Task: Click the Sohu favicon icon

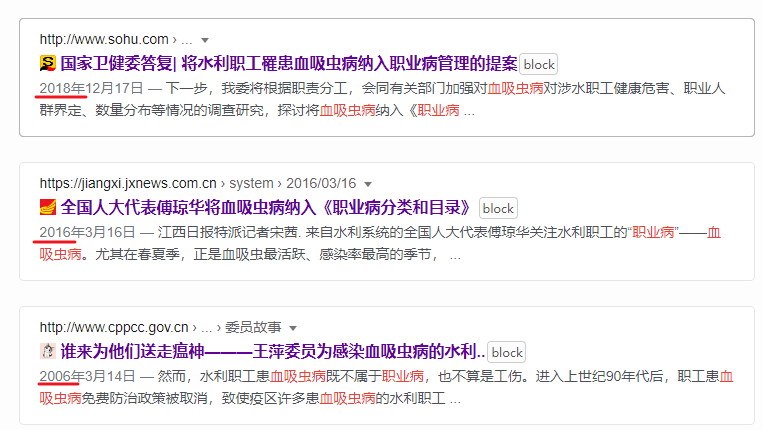Action: click(x=48, y=63)
